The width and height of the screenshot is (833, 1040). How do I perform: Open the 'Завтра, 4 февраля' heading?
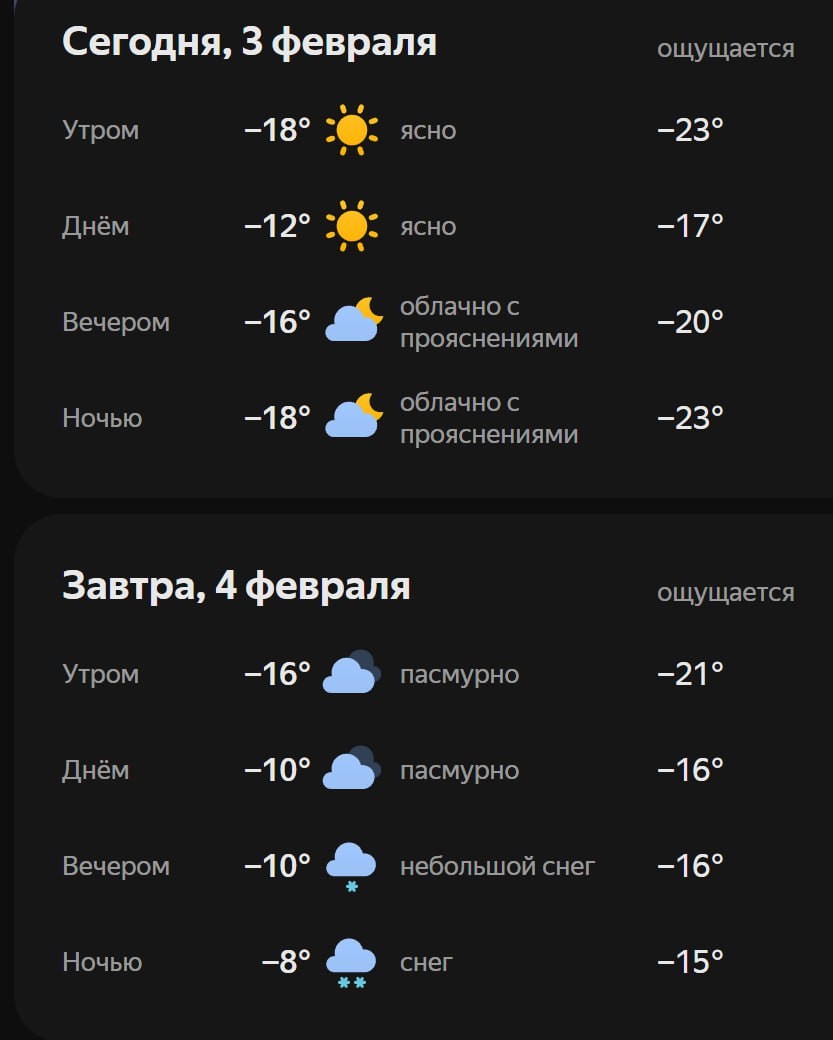point(236,586)
